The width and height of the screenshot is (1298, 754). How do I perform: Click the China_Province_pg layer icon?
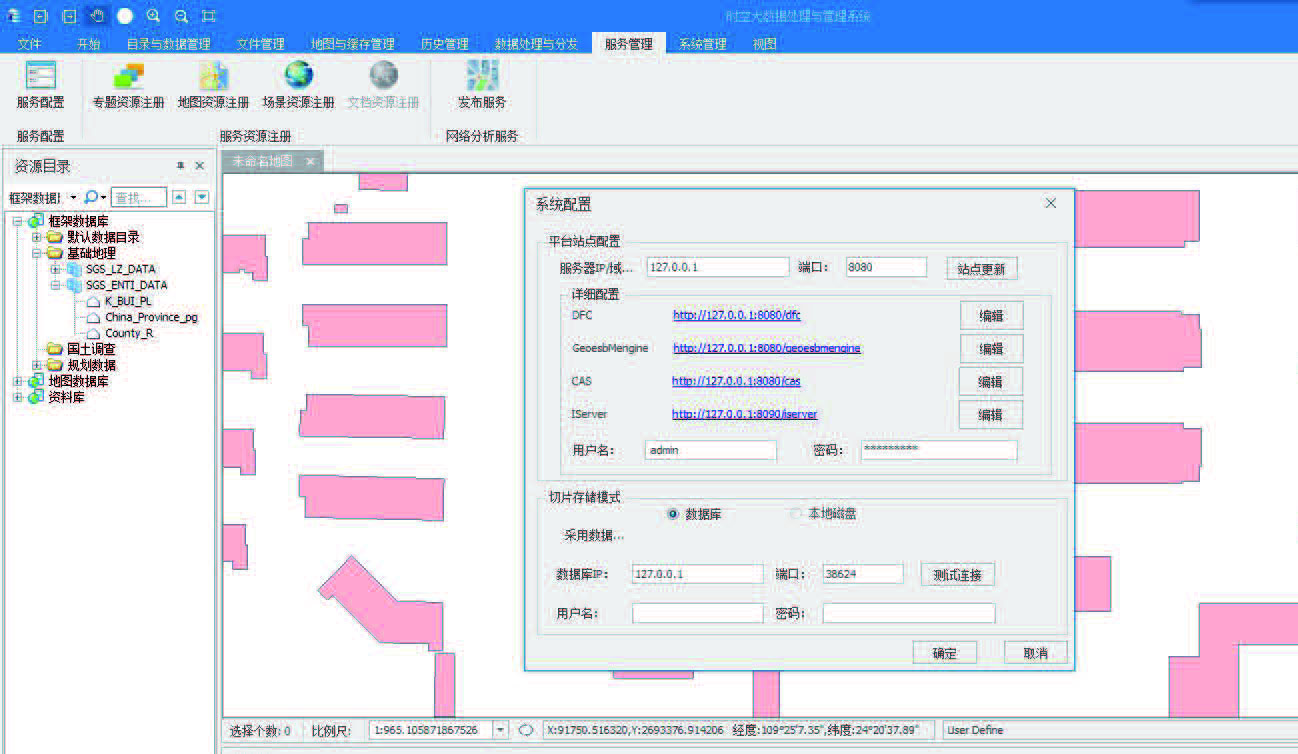click(93, 317)
